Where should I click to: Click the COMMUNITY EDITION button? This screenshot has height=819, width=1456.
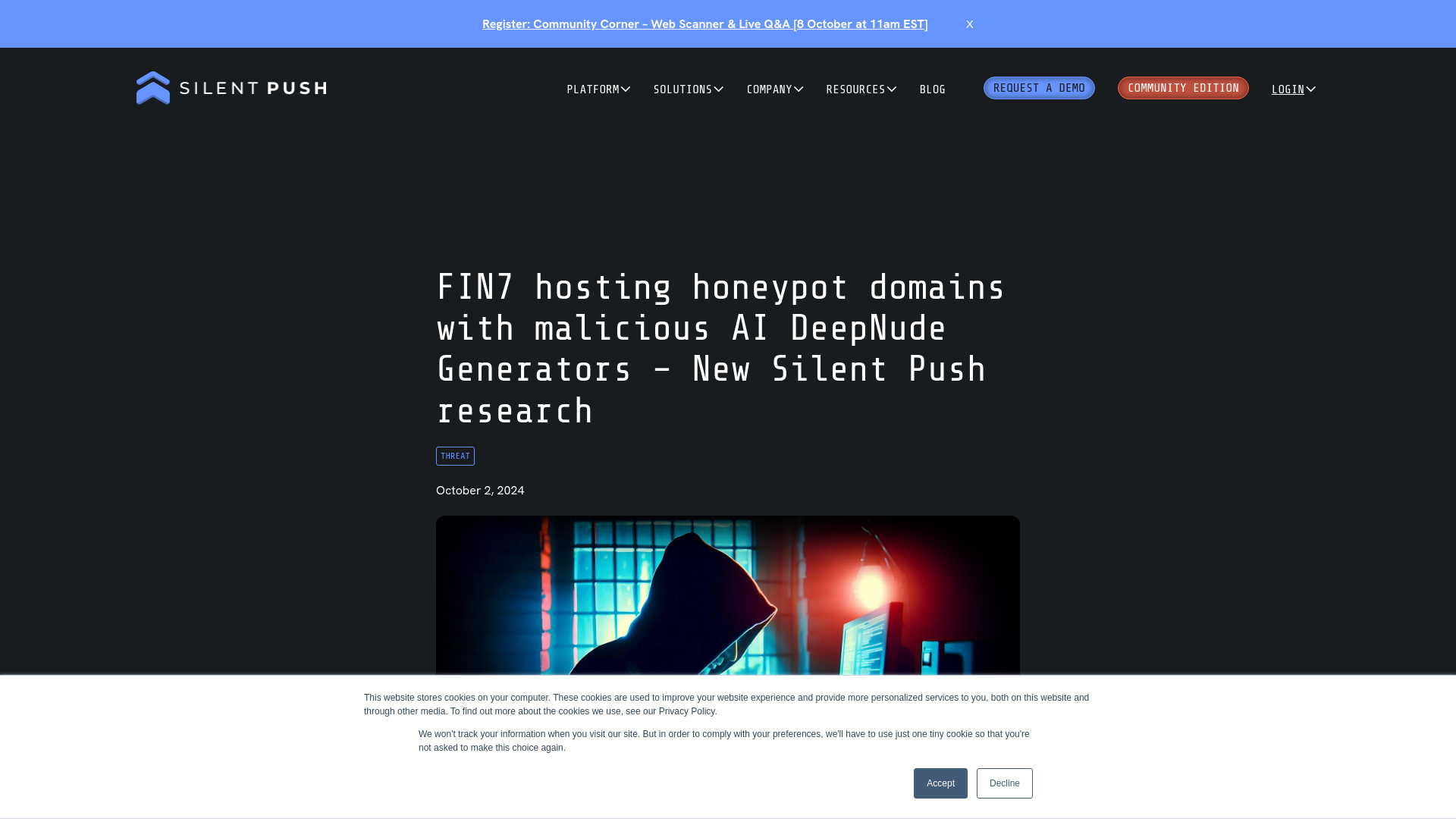[1183, 88]
